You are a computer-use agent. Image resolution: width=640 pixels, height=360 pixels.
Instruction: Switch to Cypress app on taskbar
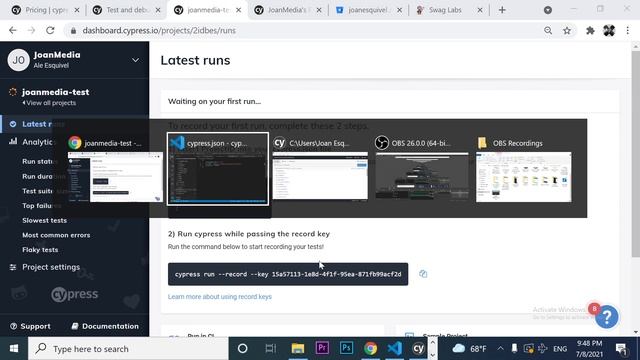coord(418,349)
